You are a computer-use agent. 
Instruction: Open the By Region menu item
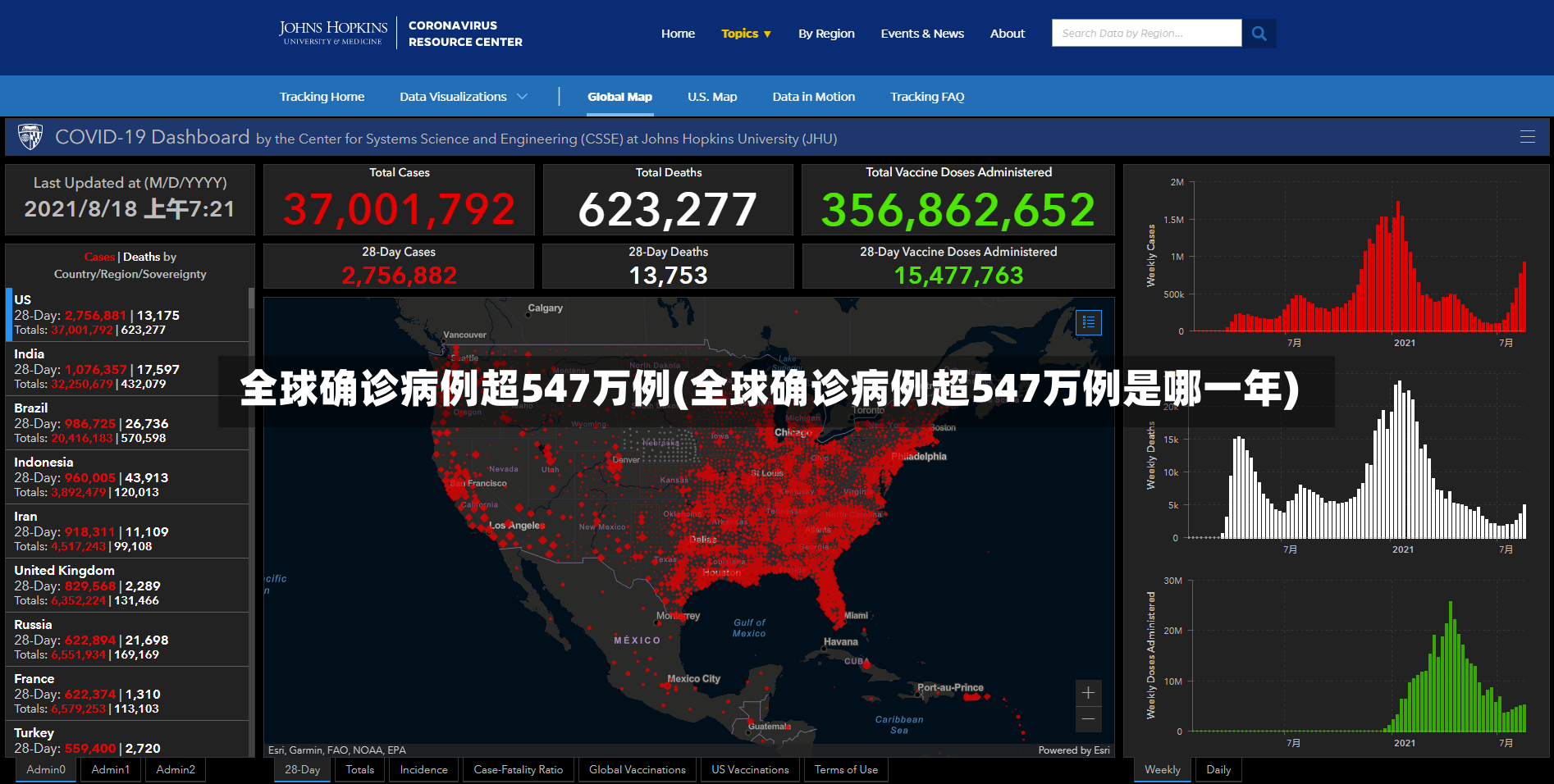click(826, 34)
